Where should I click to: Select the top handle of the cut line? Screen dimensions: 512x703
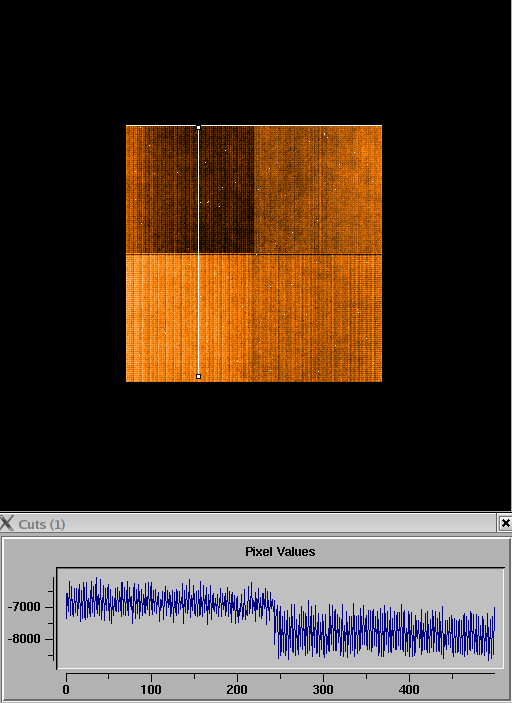[x=199, y=128]
